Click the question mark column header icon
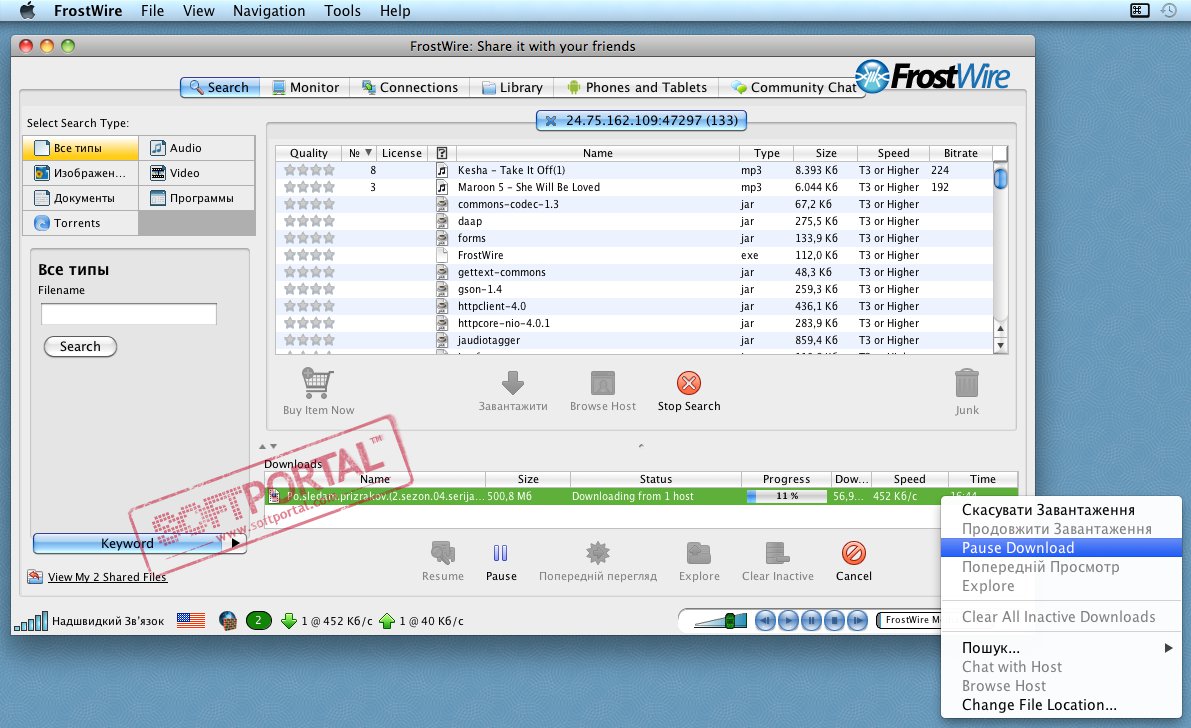 [x=442, y=154]
